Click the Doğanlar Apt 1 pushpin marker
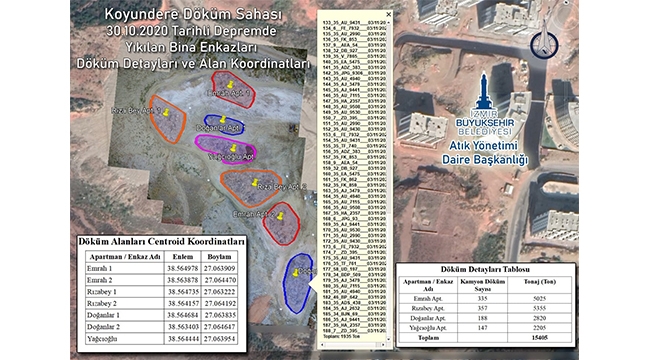 click(x=223, y=120)
